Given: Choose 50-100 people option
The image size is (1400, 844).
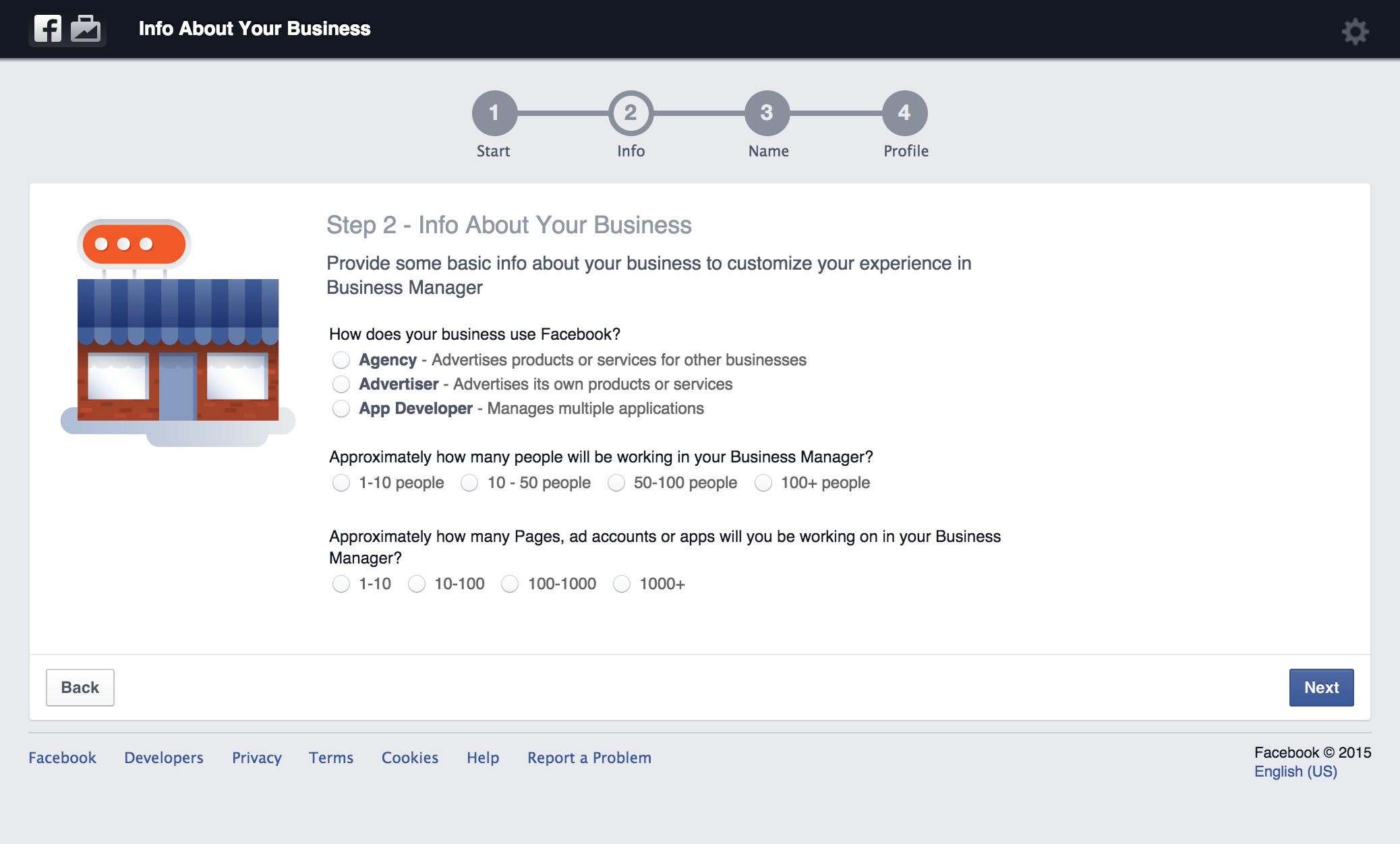Looking at the screenshot, I should (616, 483).
